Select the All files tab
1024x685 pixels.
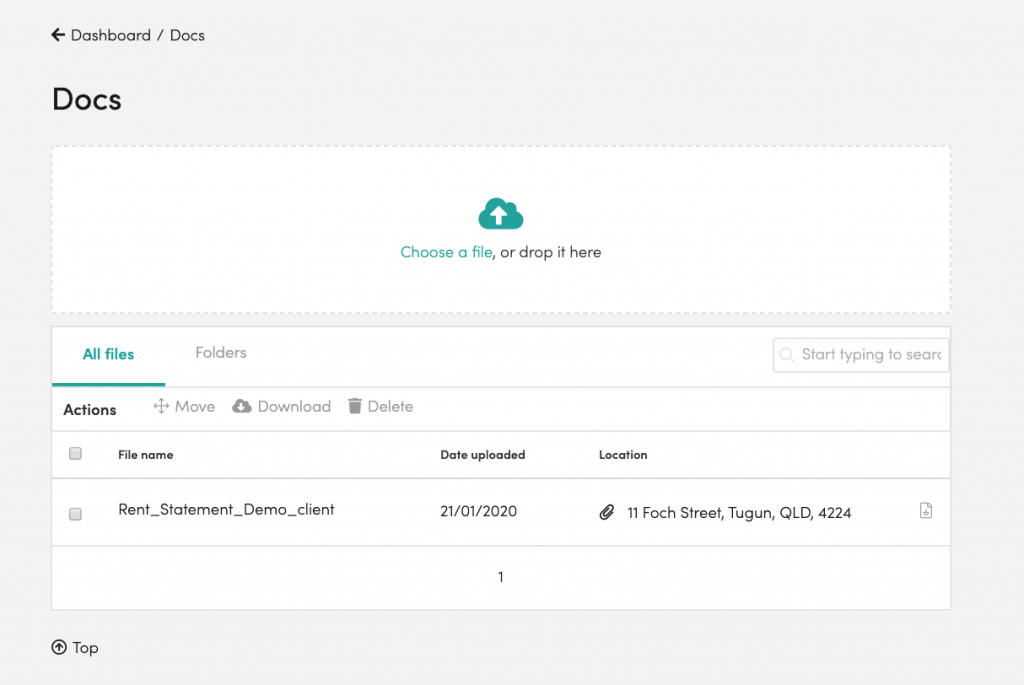pyautogui.click(x=108, y=354)
